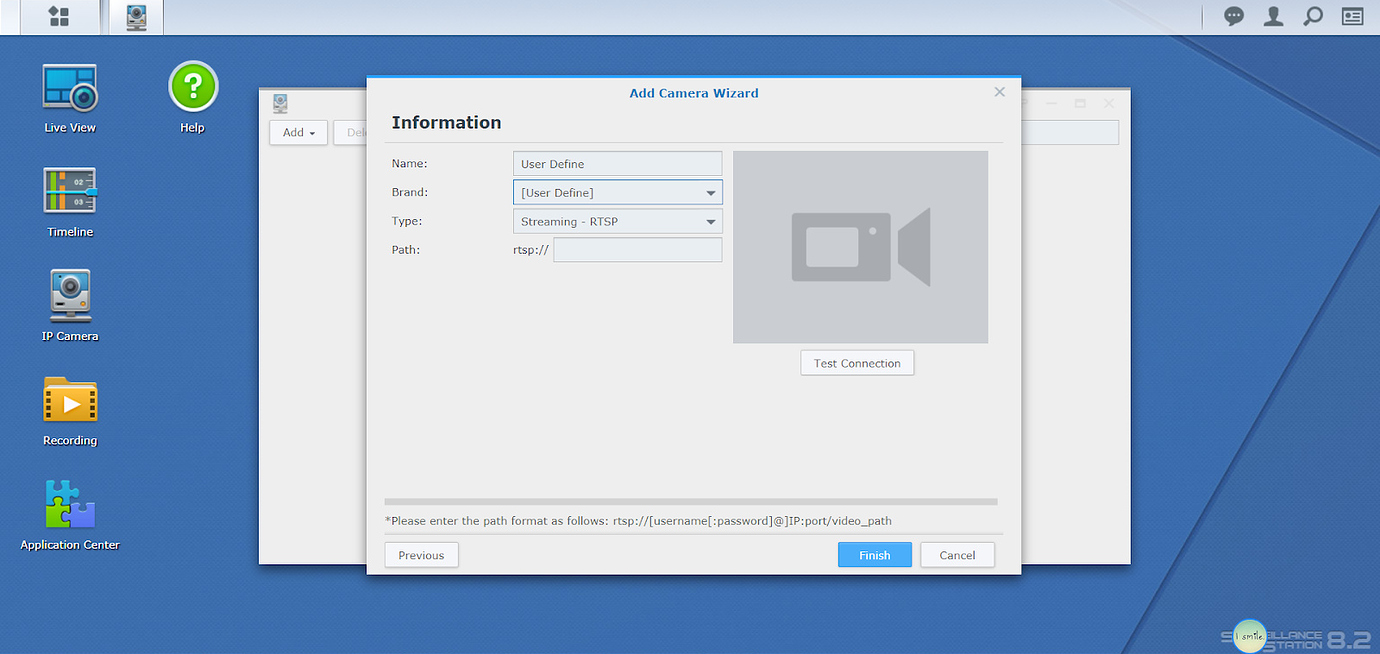Open the widgets panel in the top-right
Image resolution: width=1380 pixels, height=654 pixels.
click(1352, 16)
